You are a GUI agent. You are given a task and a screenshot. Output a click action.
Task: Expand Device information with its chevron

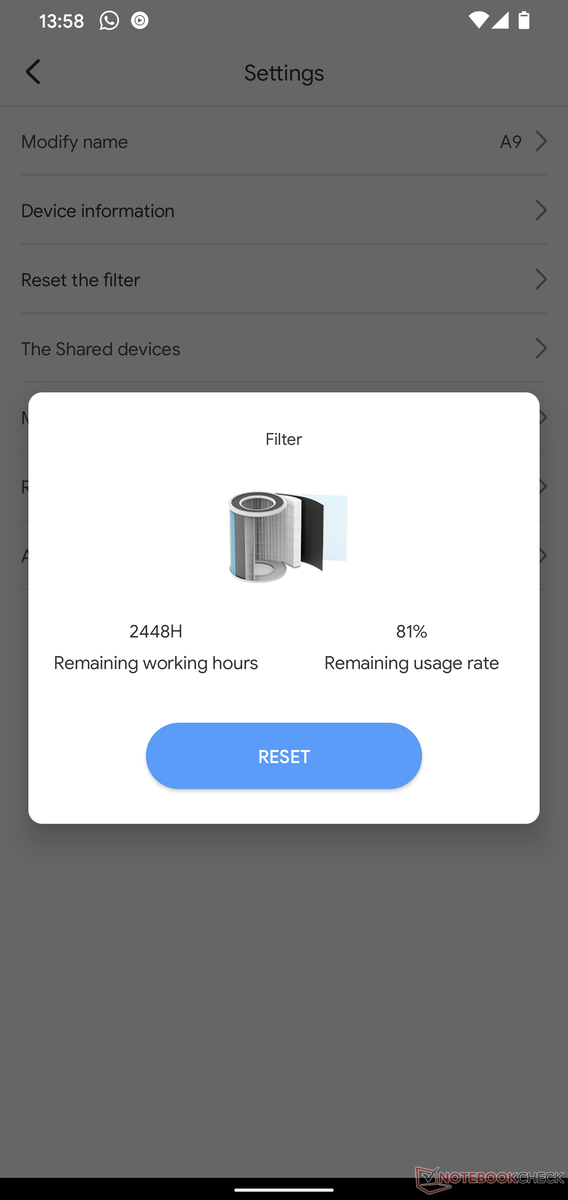point(541,210)
